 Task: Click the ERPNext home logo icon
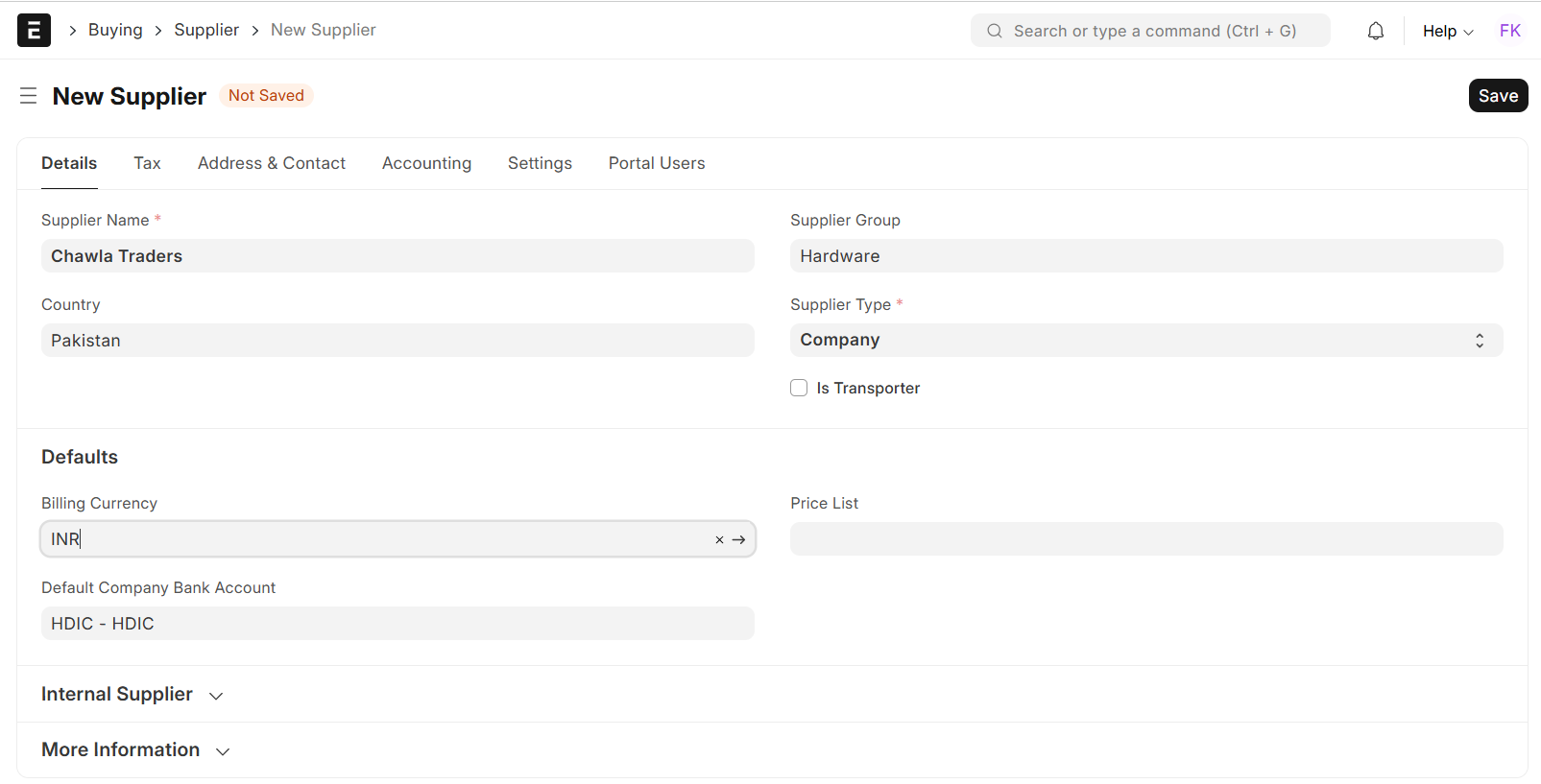(34, 31)
